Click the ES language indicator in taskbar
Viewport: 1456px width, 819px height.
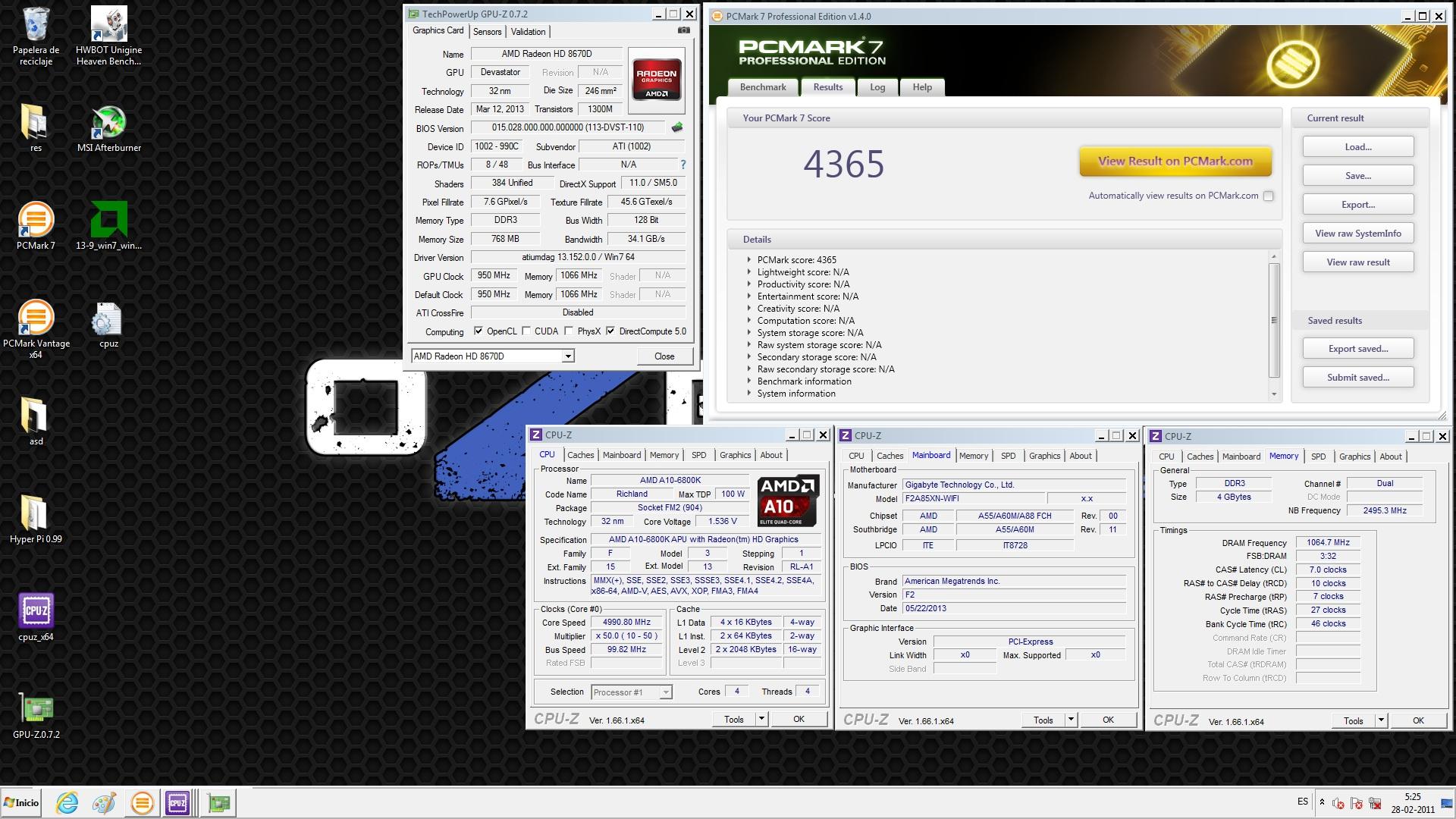[1303, 802]
